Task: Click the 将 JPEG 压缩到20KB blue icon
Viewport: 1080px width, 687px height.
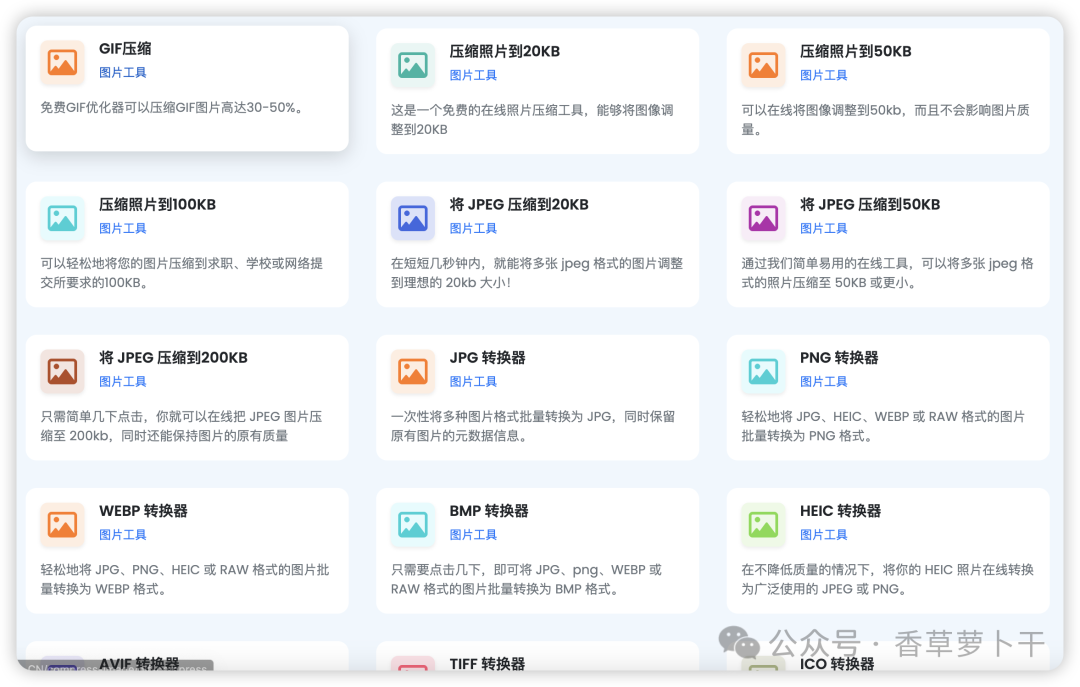Action: 413,218
